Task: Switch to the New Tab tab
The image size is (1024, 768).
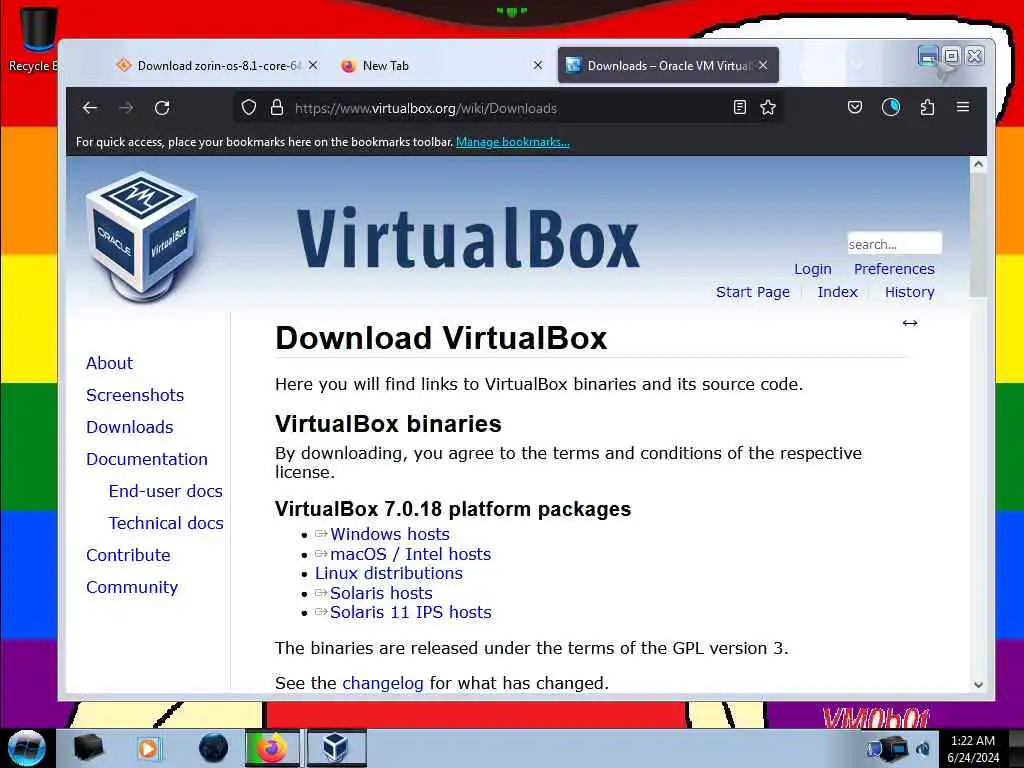Action: coord(441,65)
